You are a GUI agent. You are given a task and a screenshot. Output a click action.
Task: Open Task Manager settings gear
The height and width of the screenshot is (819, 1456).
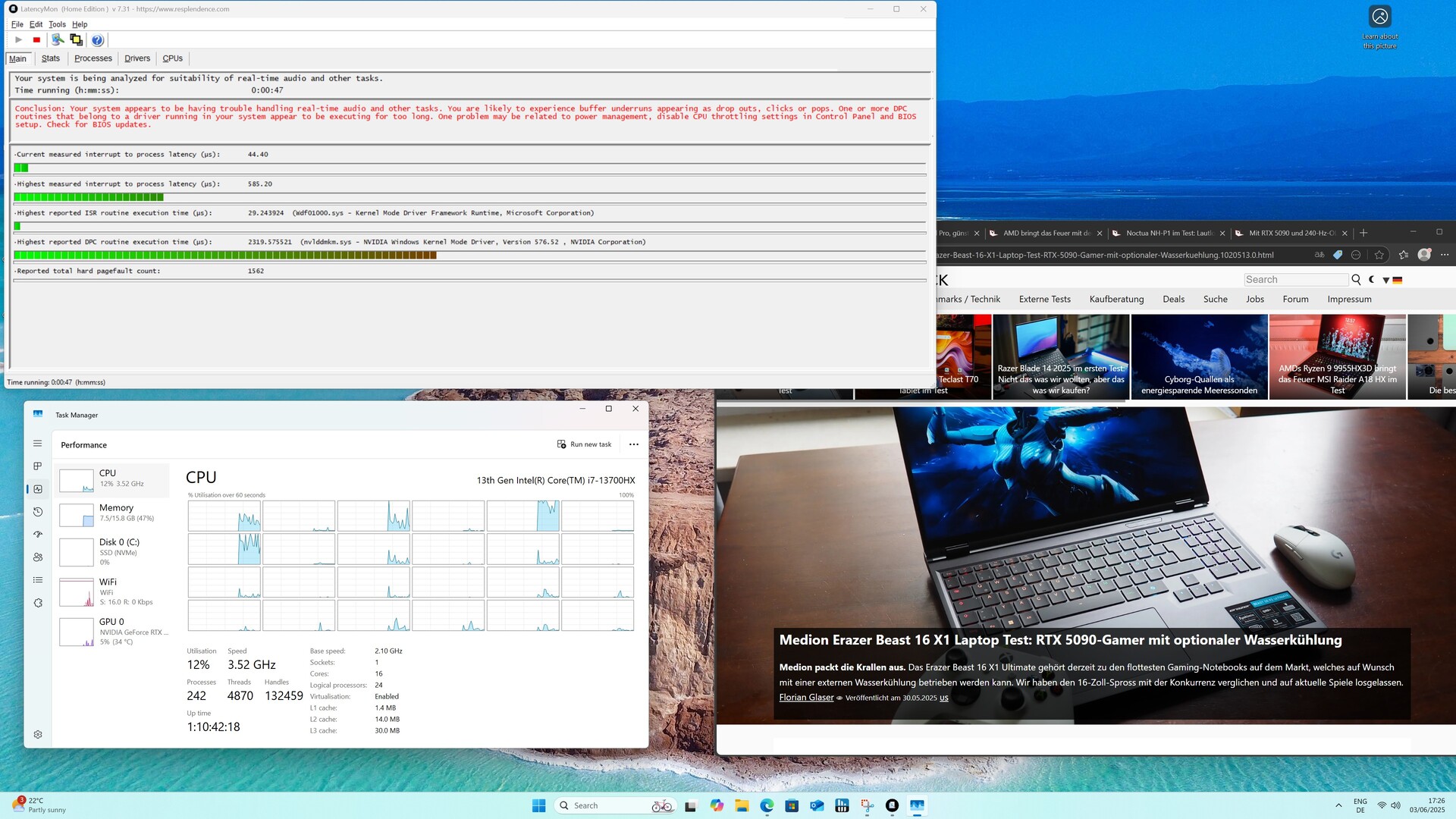(x=38, y=734)
